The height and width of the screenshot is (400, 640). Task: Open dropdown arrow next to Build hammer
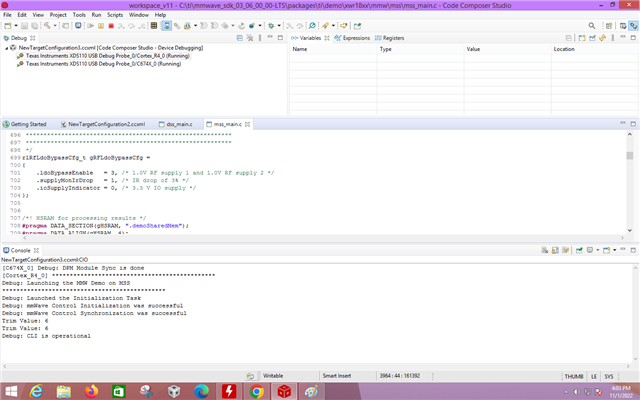[x=55, y=26]
